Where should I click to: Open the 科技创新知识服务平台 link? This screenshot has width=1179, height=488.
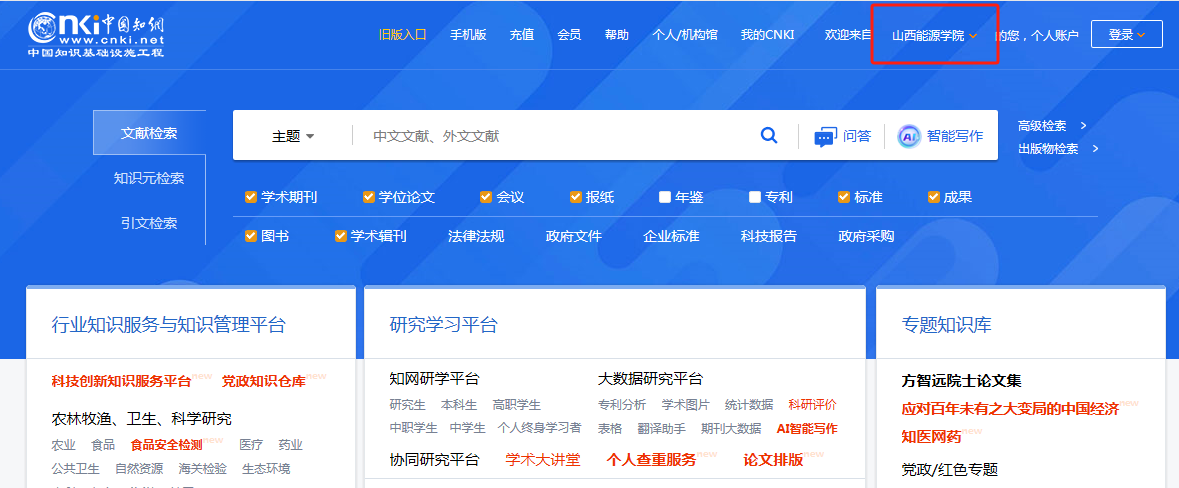click(121, 381)
